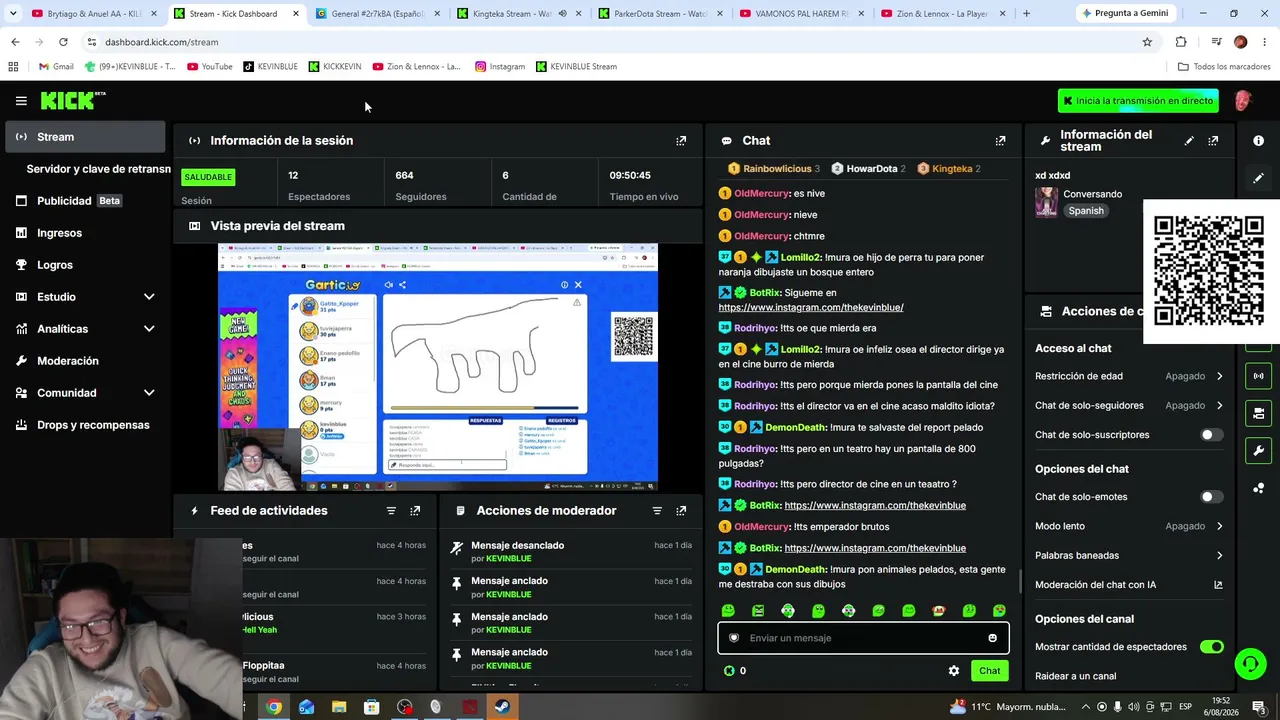The image size is (1280, 720).
Task: Click the Mensaje desanclado entry
Action: 571,552
